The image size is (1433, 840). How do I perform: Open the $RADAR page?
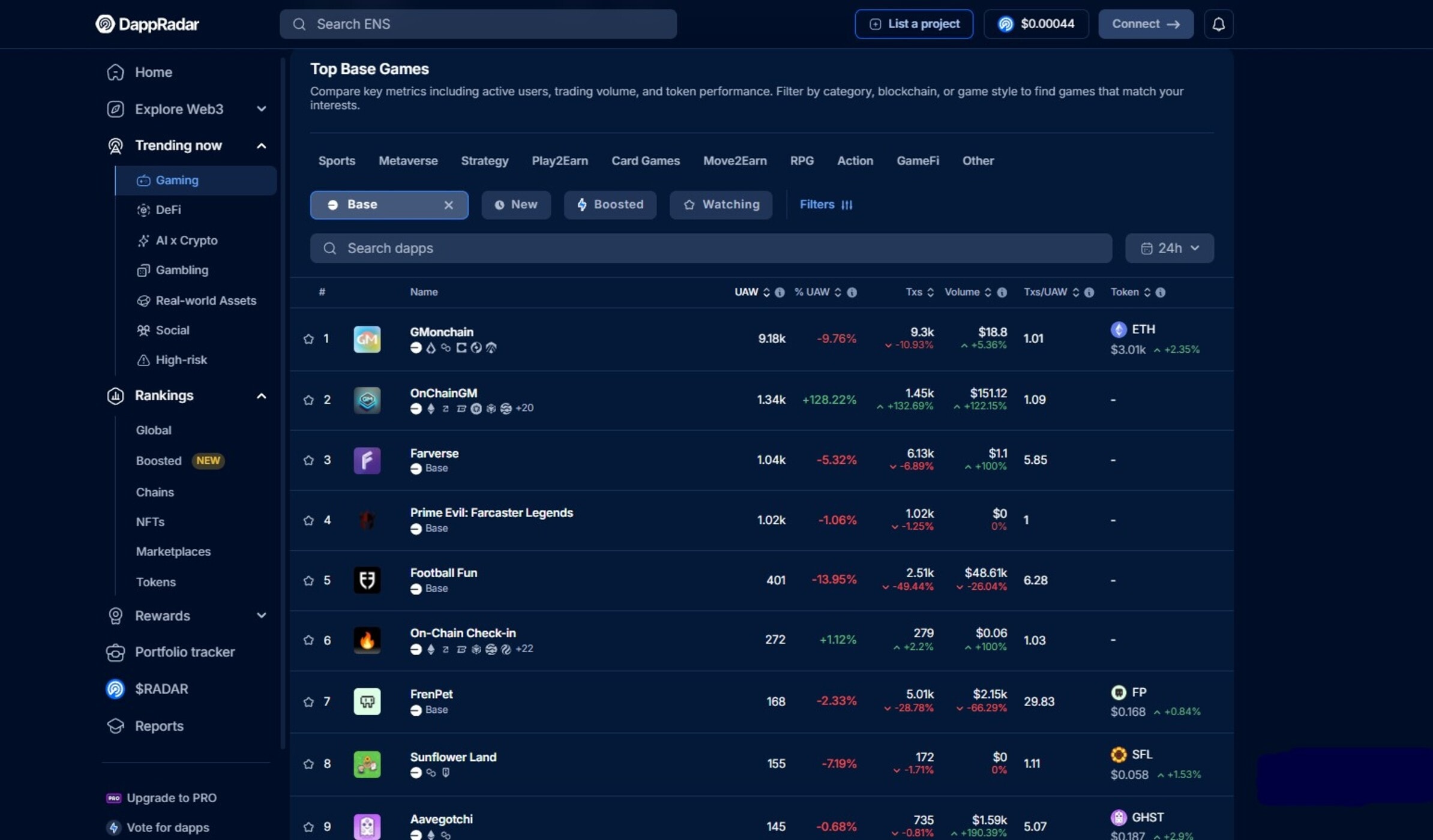162,689
